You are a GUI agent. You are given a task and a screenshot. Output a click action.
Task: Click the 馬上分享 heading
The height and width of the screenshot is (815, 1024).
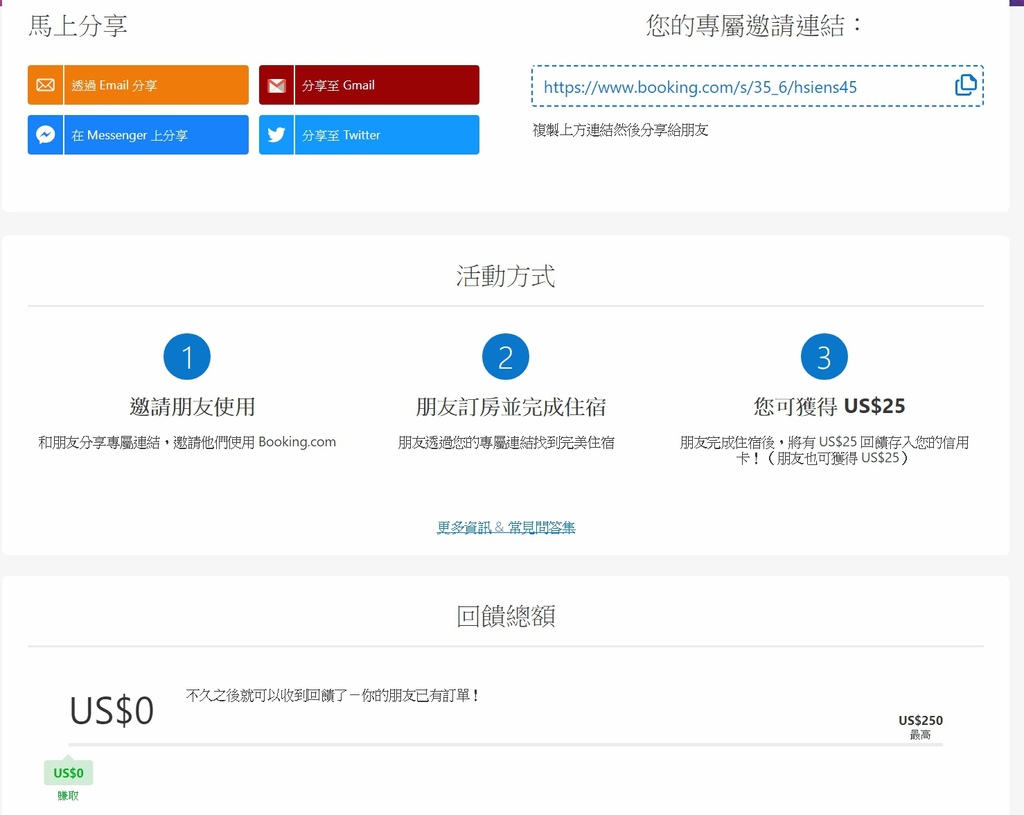click(78, 25)
